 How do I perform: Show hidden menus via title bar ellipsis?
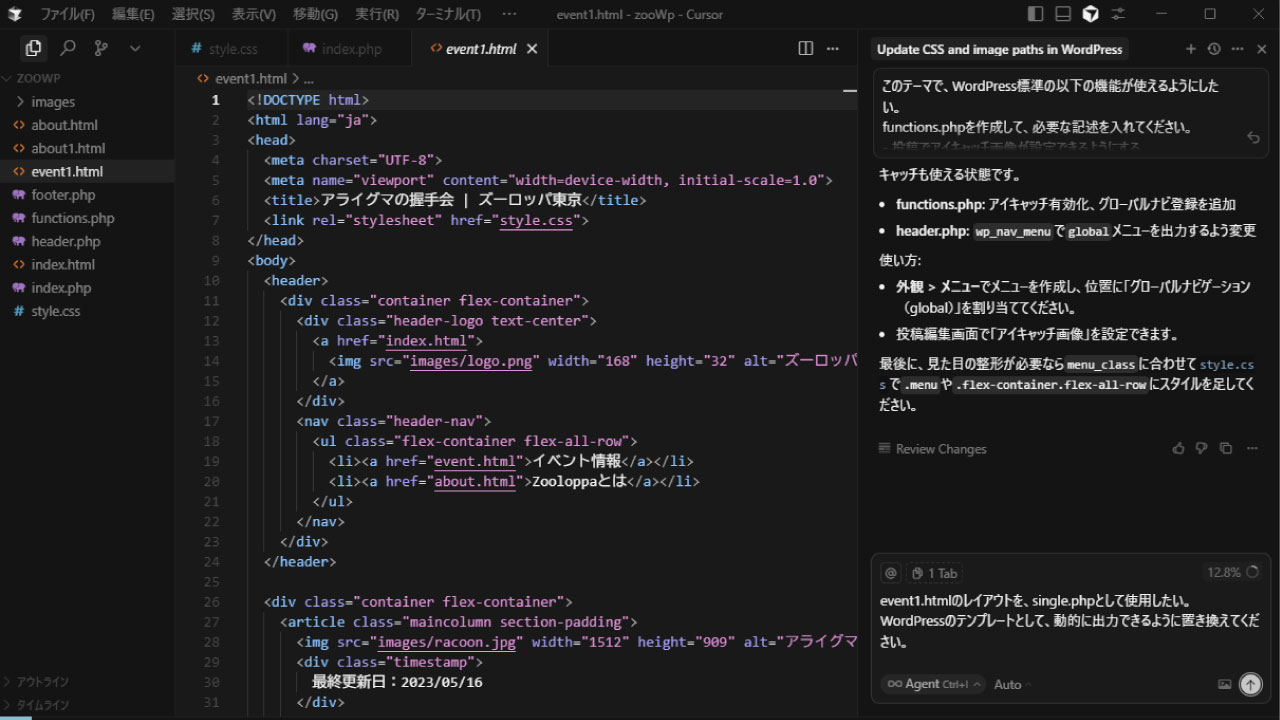point(509,14)
